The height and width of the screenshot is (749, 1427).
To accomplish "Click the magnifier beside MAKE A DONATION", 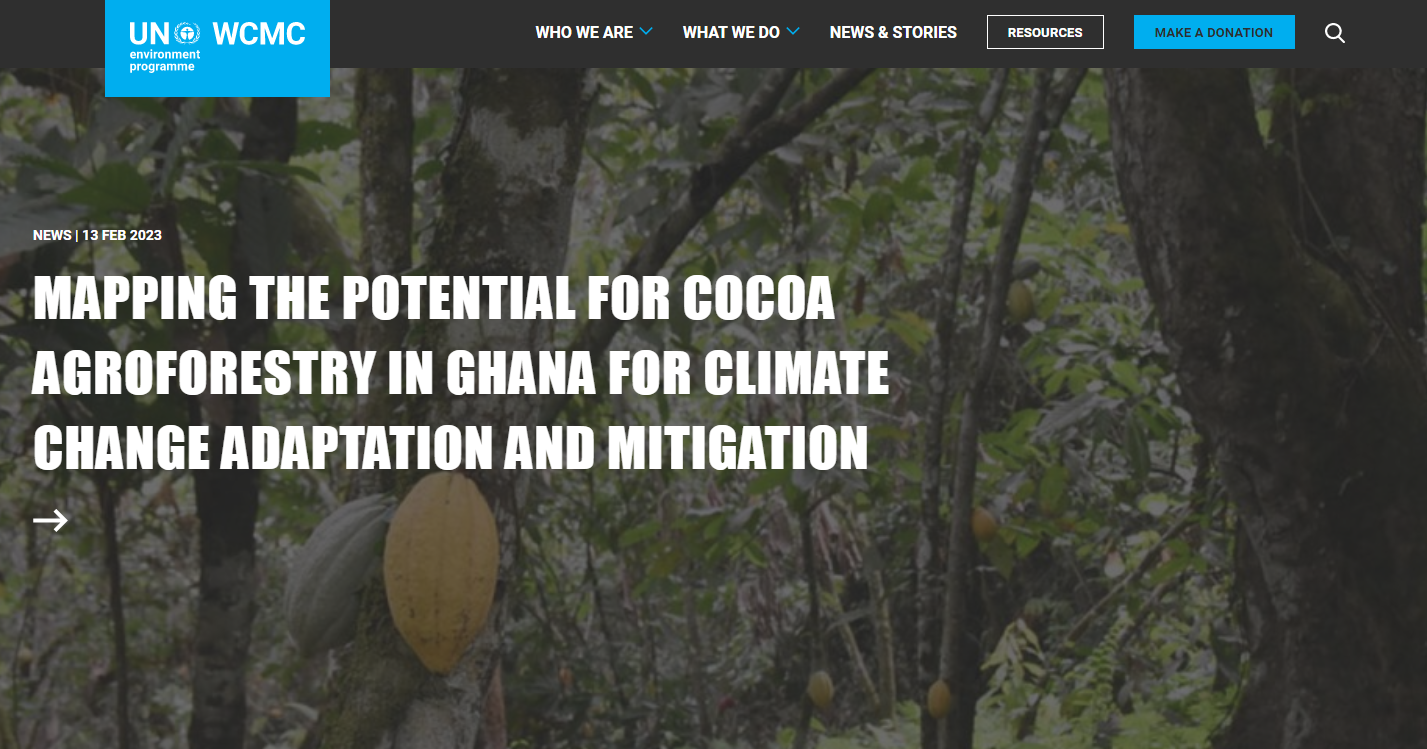I will click(x=1335, y=32).
